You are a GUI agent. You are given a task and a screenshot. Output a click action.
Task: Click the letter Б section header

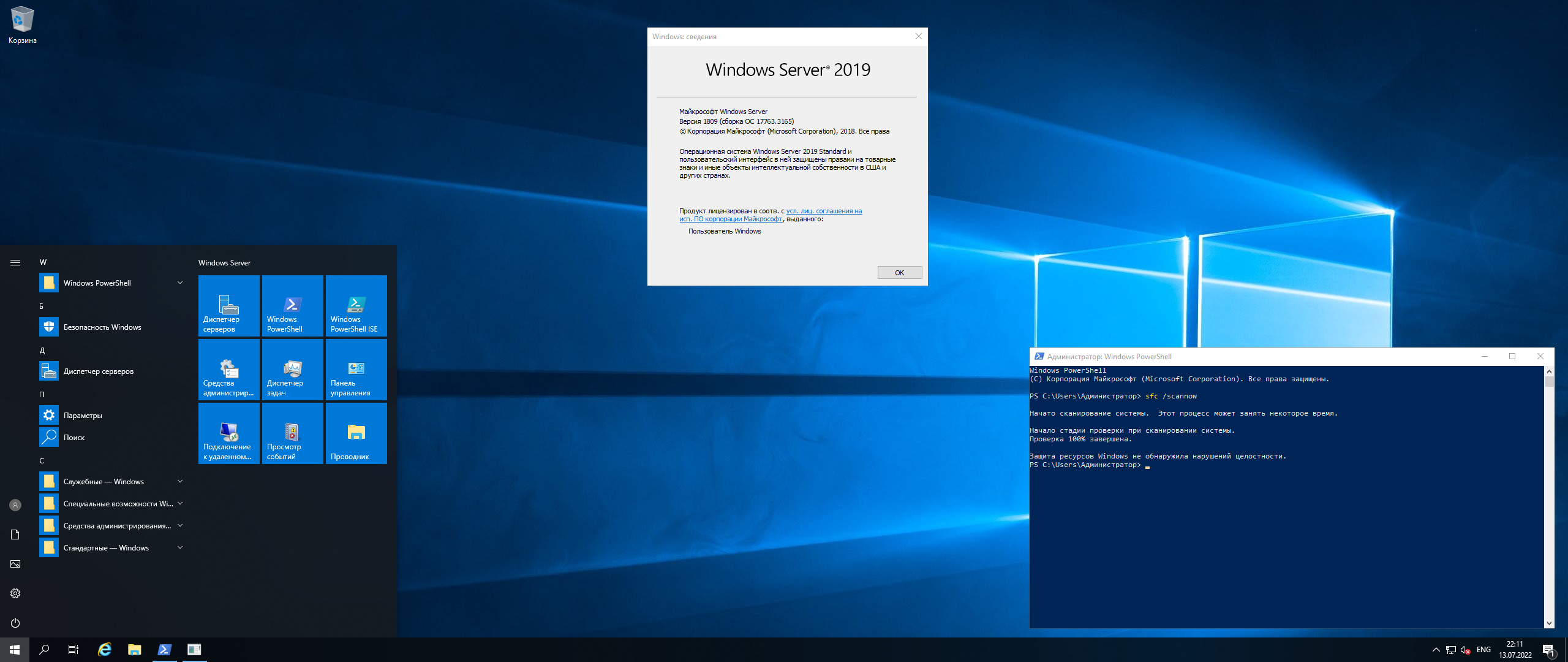(x=42, y=306)
